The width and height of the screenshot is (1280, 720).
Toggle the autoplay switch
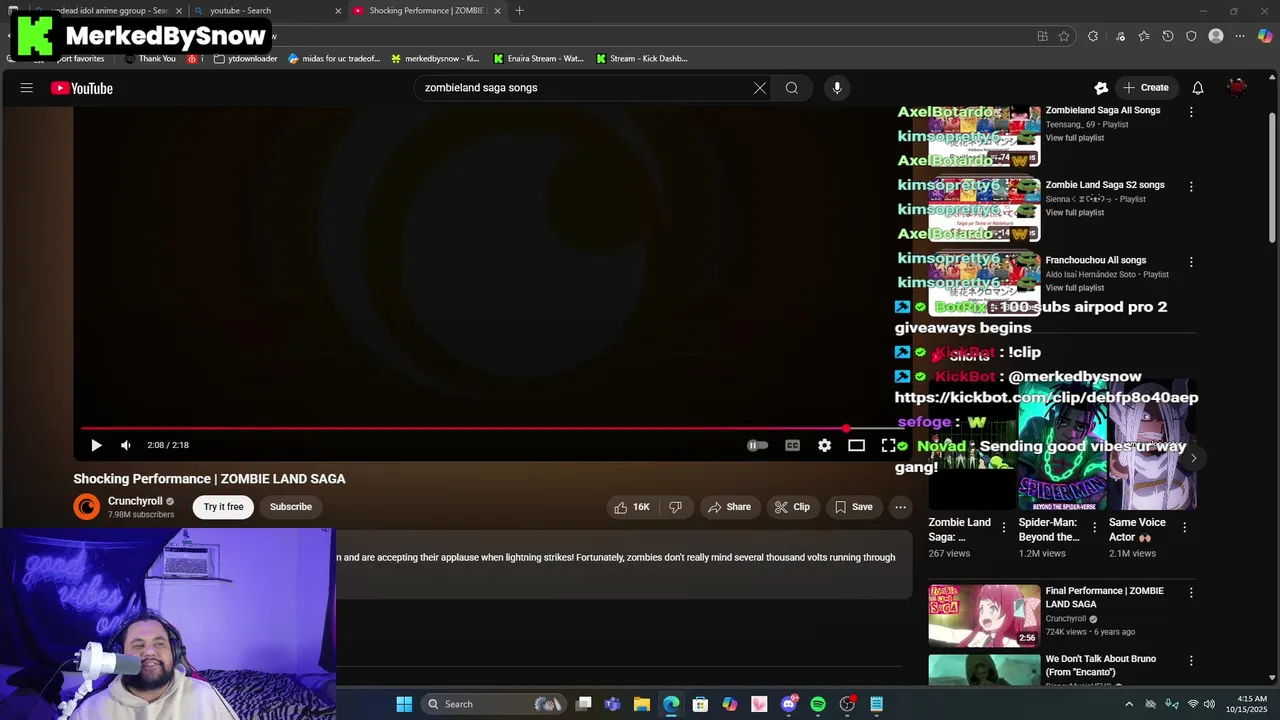pyautogui.click(x=758, y=445)
